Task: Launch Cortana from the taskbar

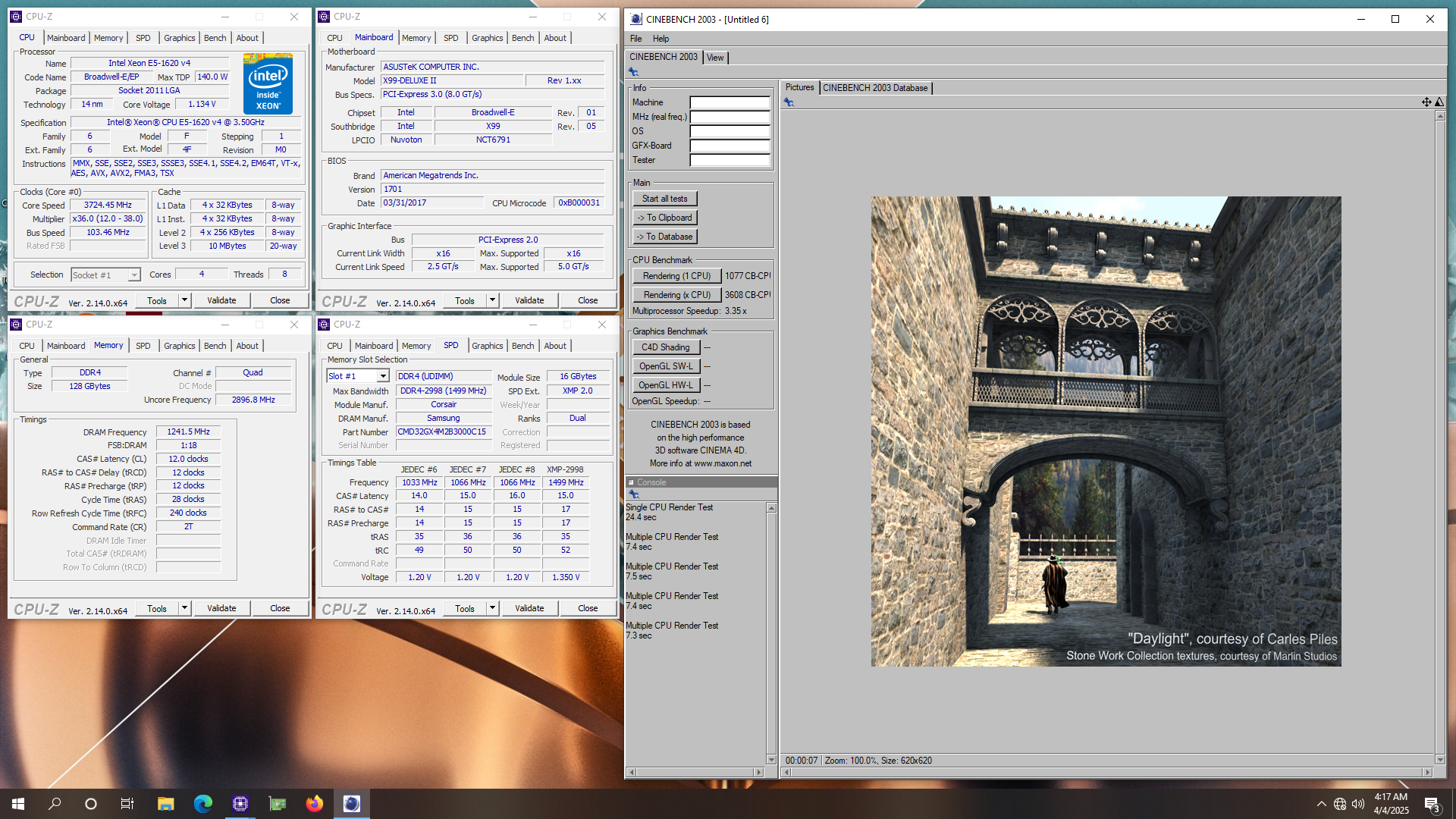Action: point(91,804)
